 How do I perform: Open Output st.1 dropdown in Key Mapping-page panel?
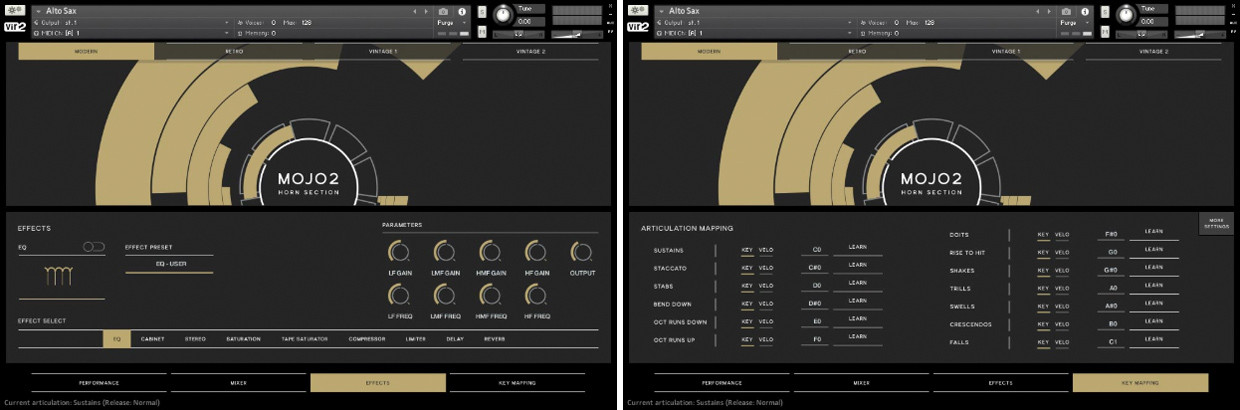[x=754, y=22]
